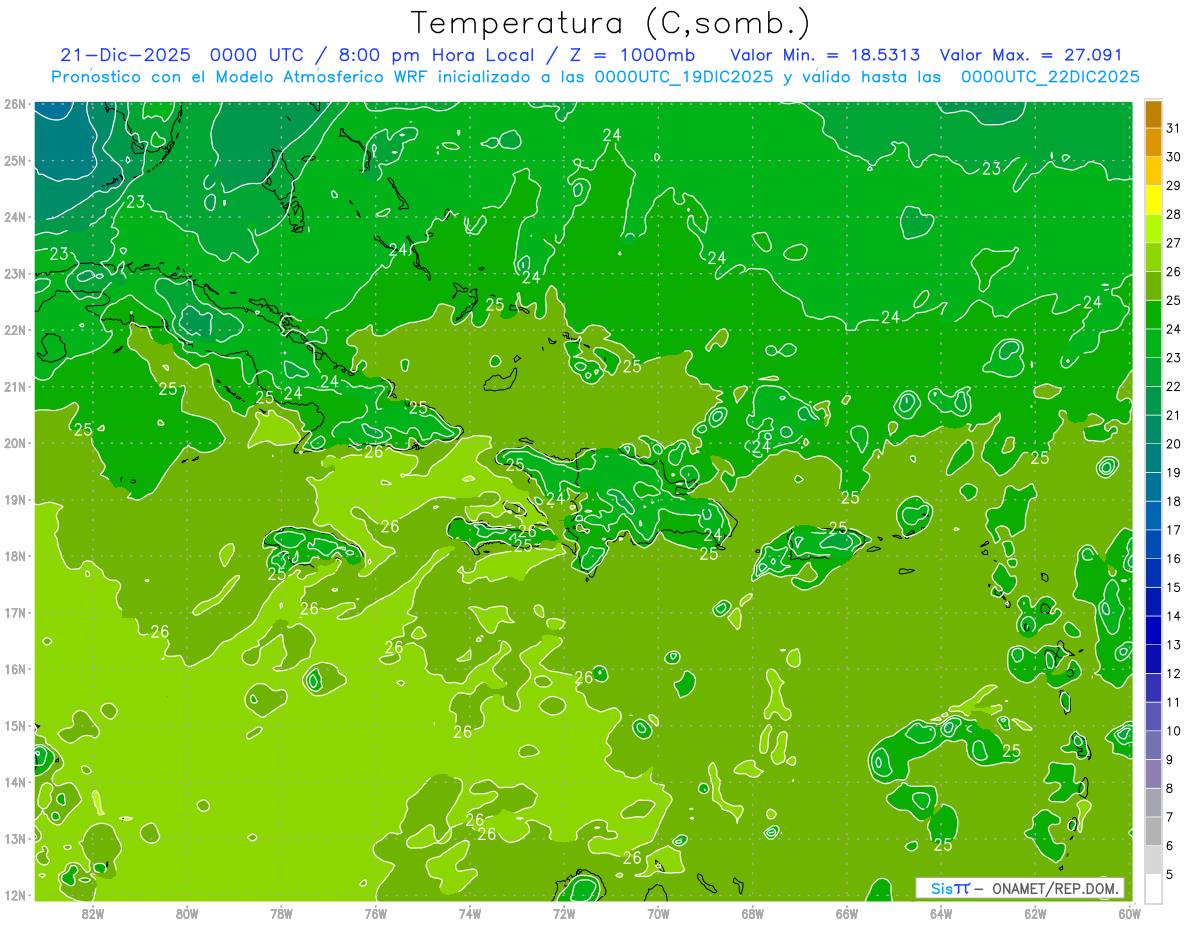Screen dimensions: 1200x927
Task: Click the legend value 31 on color scale
Action: click(1174, 128)
